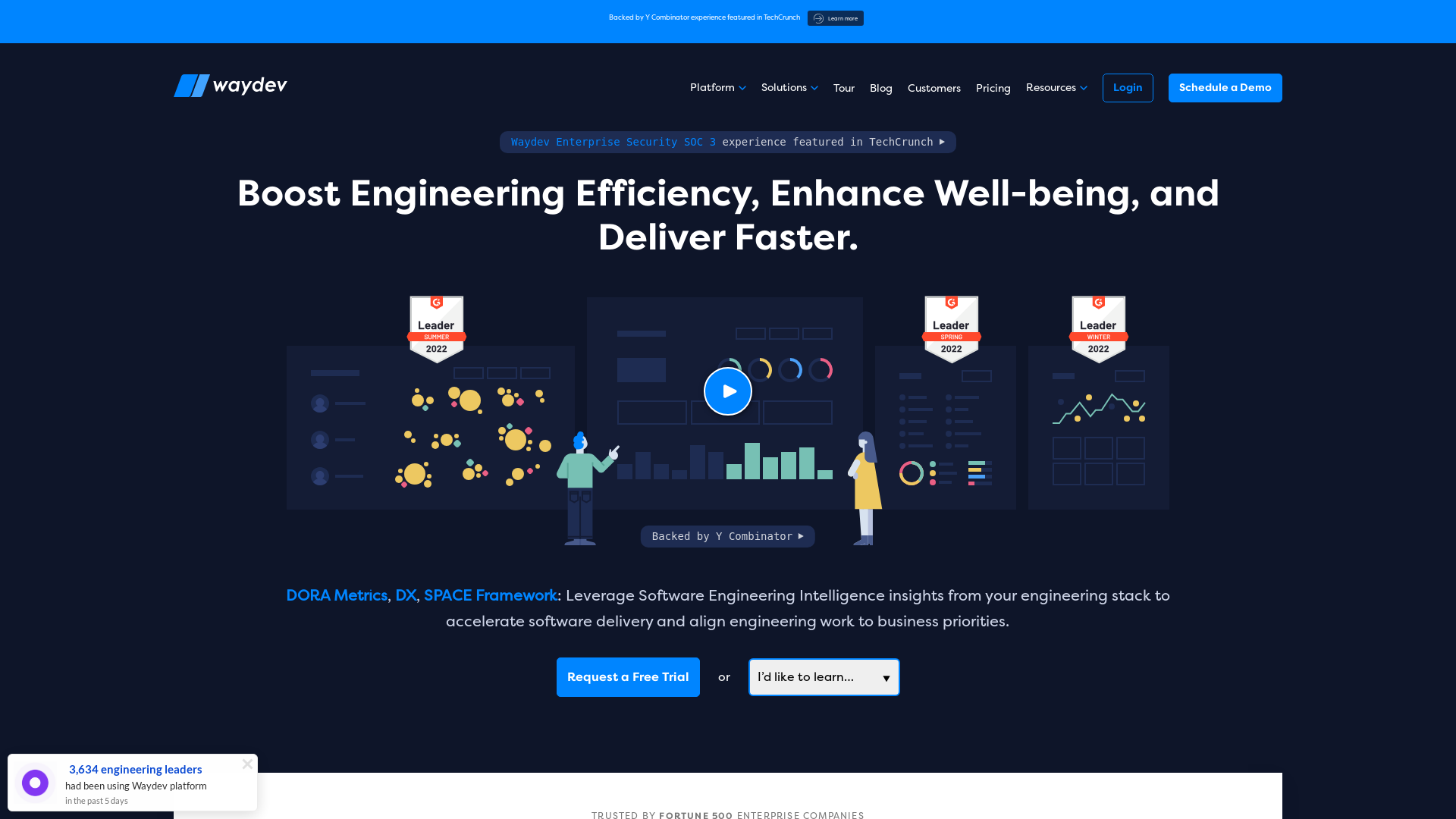
Task: Click the G2 Leader Summer 2022 badge
Action: point(435,325)
